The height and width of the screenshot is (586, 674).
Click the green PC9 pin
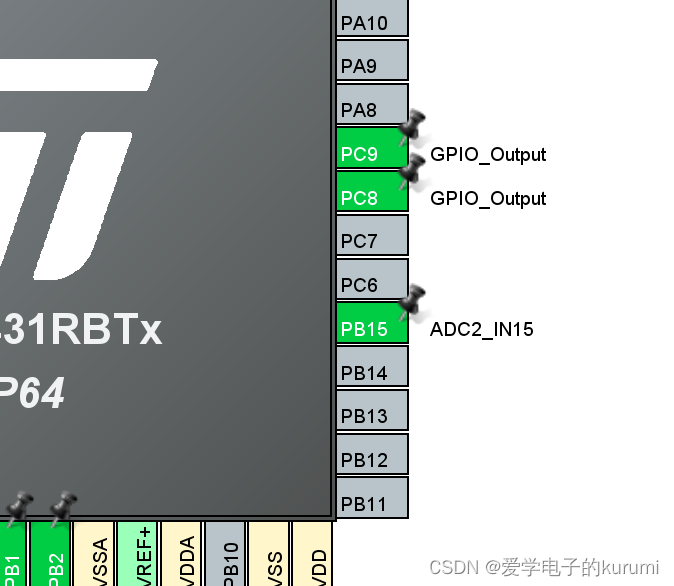tap(372, 147)
